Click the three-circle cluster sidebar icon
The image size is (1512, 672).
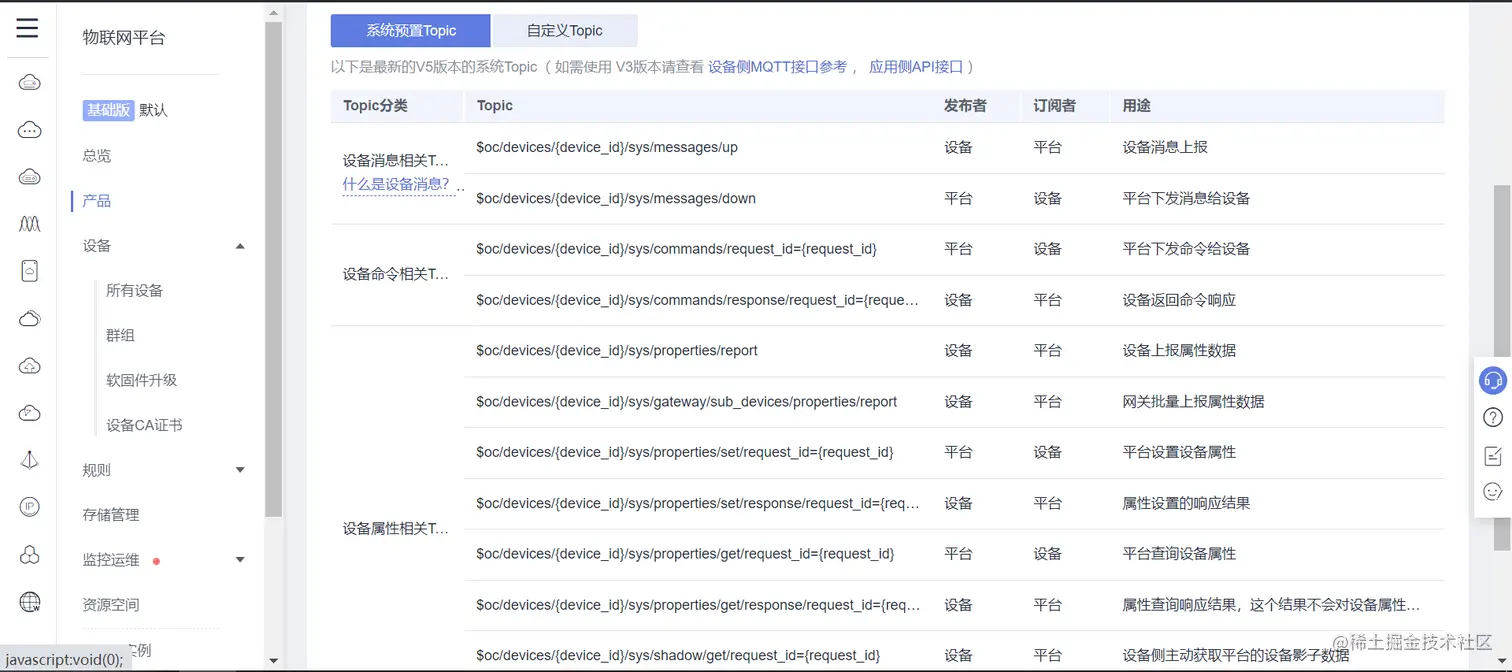point(30,555)
